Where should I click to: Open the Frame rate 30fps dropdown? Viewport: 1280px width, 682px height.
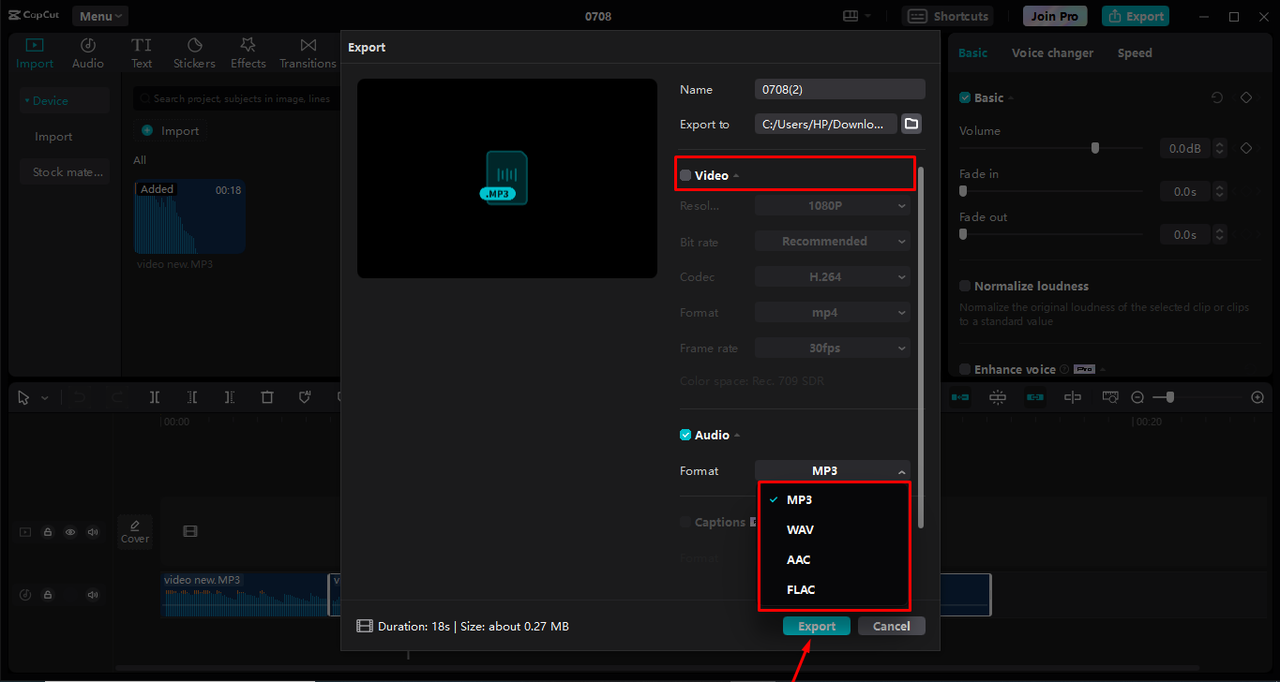833,348
